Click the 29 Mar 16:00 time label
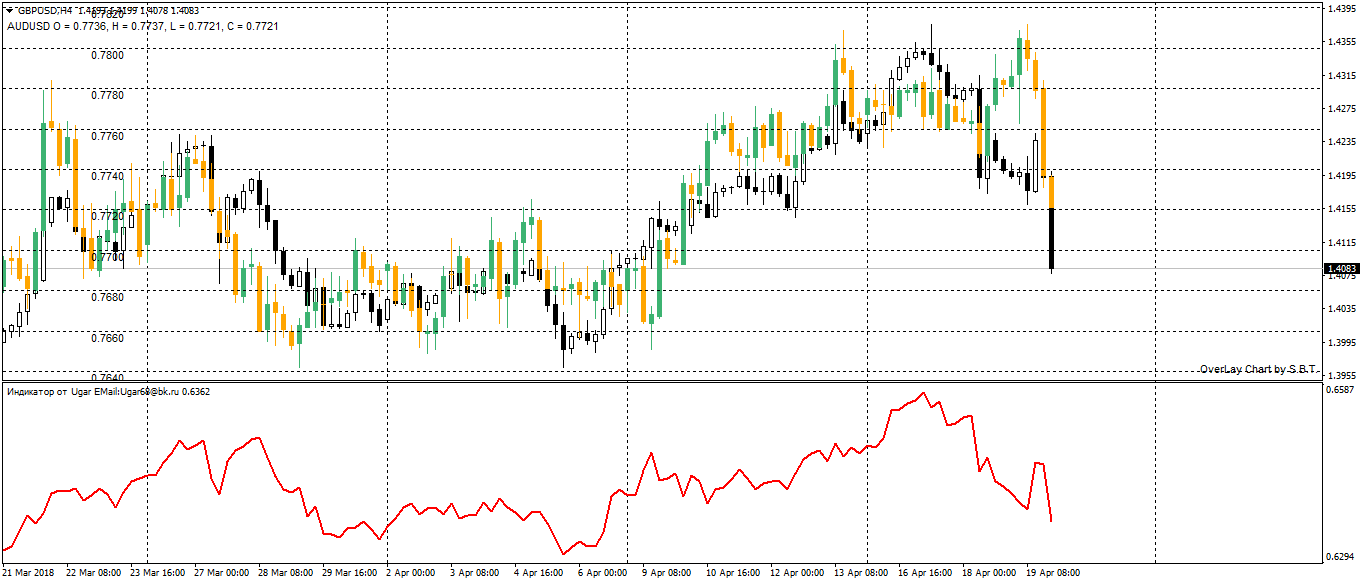Screen dimensions: 1362x584 coord(350,573)
